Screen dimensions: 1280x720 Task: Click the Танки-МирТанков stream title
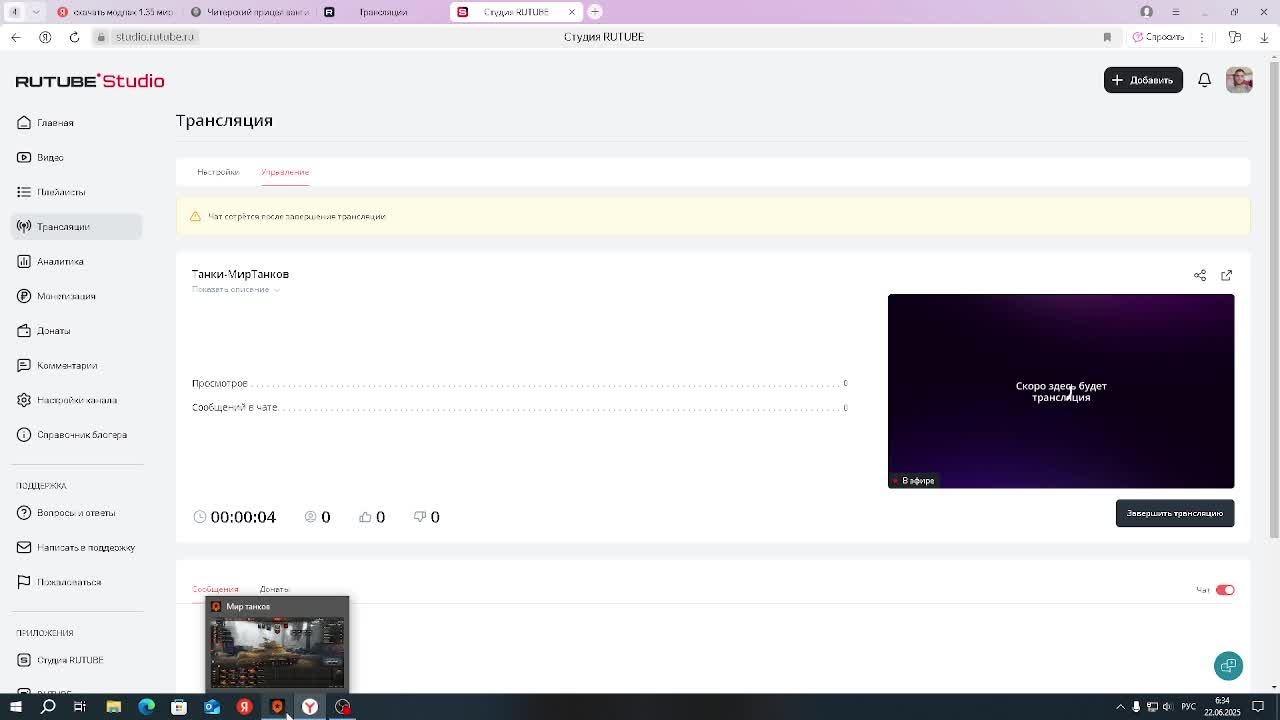pyautogui.click(x=240, y=274)
